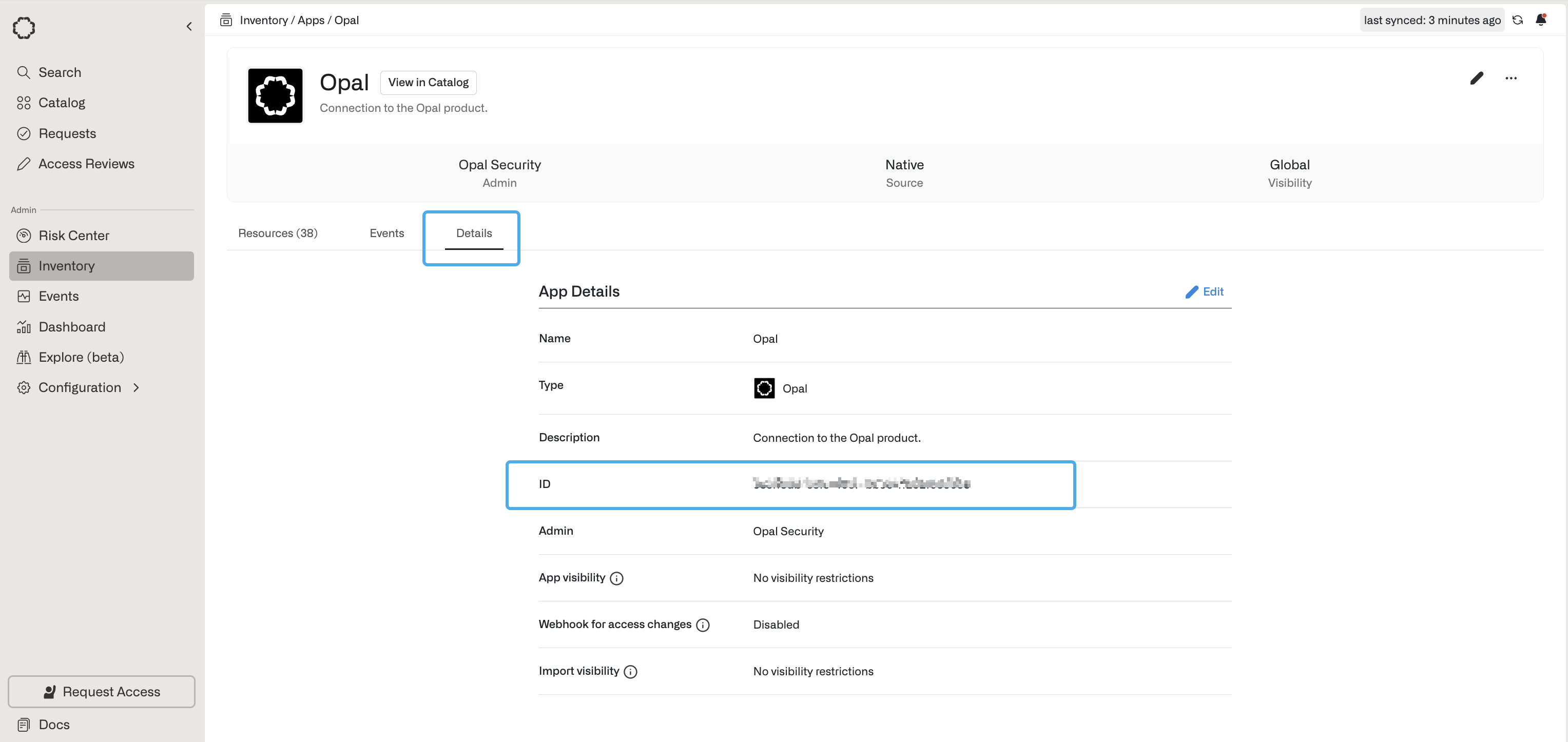This screenshot has width=1568, height=742.
Task: Open Risk Center in the sidebar
Action: 73,236
